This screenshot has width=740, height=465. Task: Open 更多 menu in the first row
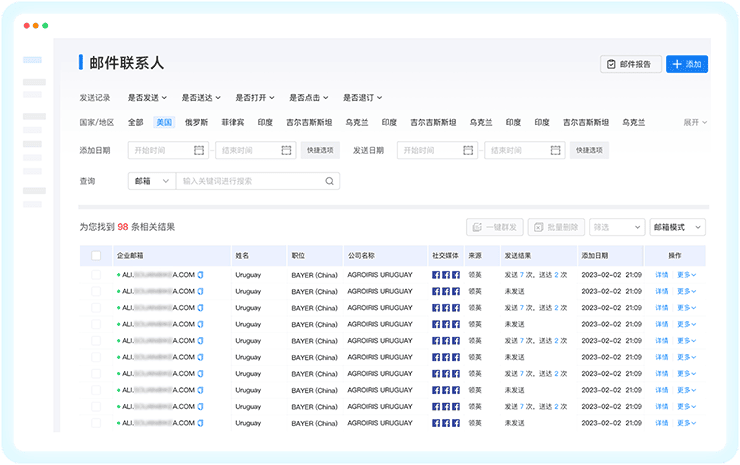(686, 275)
